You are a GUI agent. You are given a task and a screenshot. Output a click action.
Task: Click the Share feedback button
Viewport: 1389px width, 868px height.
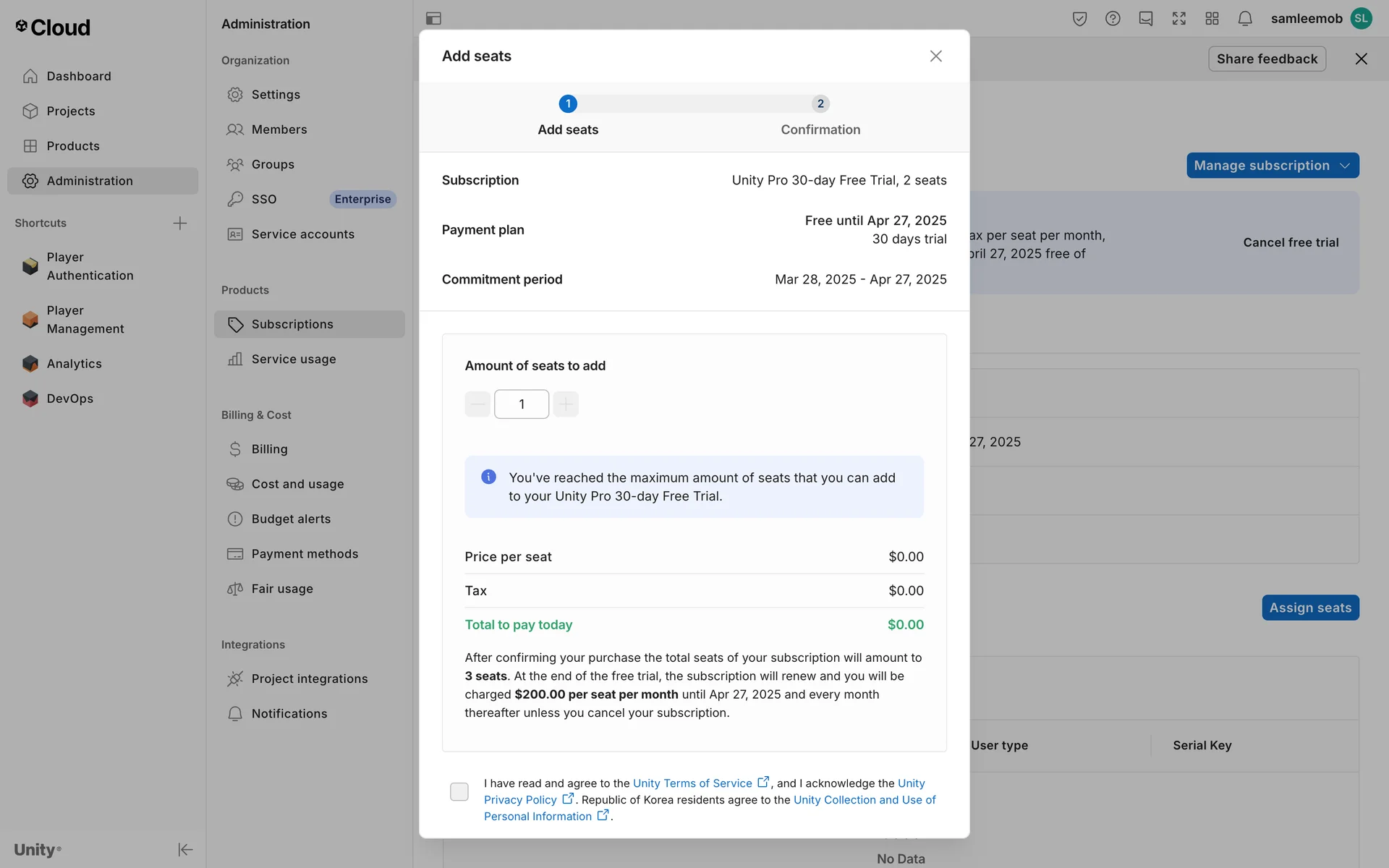[x=1266, y=59]
